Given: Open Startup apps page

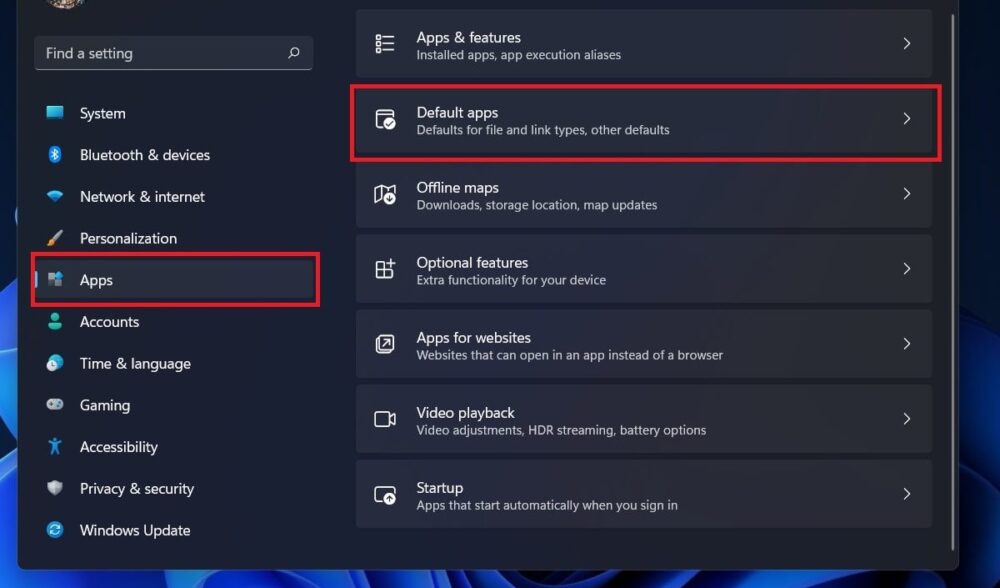Looking at the screenshot, I should tap(643, 494).
